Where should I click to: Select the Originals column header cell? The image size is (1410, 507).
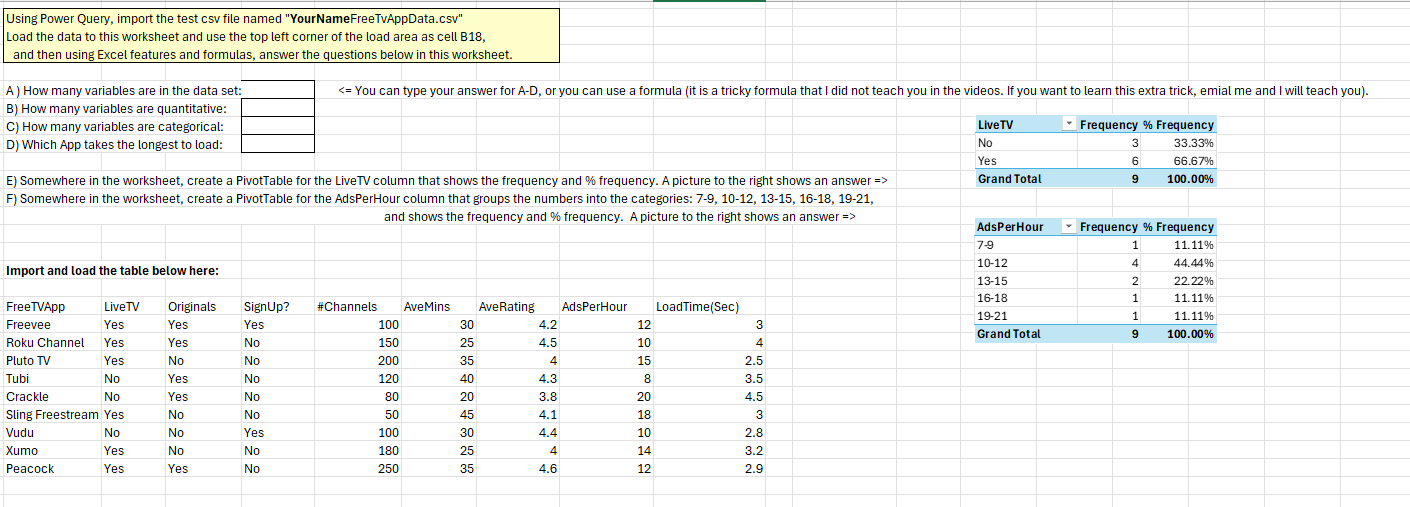pos(203,307)
